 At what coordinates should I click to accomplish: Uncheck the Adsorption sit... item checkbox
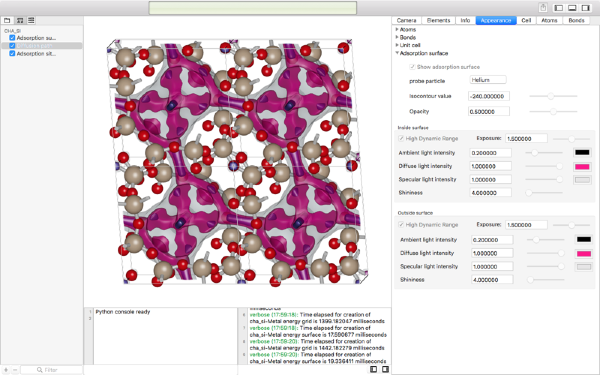[x=12, y=54]
